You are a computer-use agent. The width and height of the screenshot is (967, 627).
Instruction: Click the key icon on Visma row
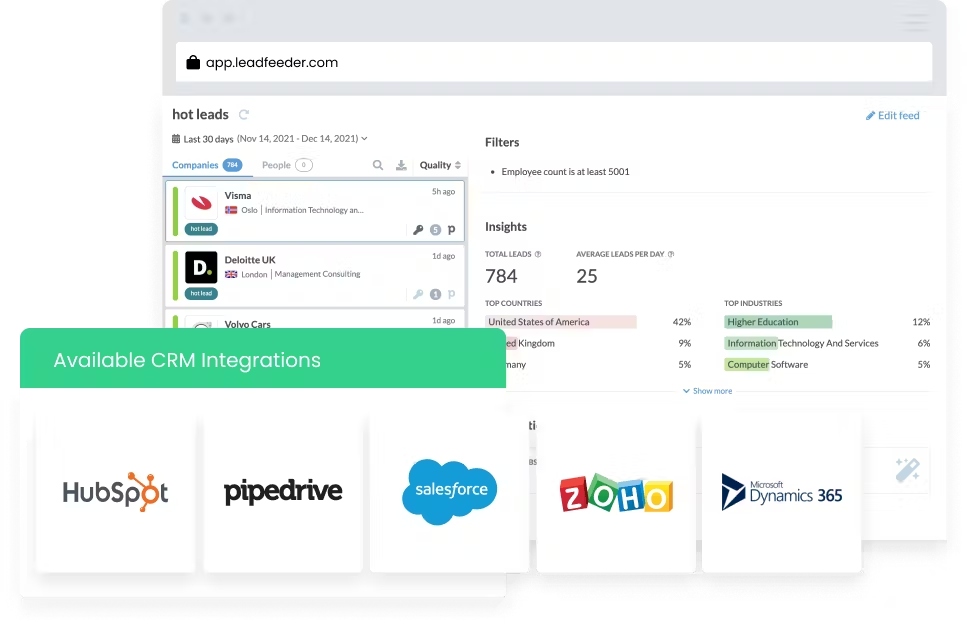pos(418,229)
